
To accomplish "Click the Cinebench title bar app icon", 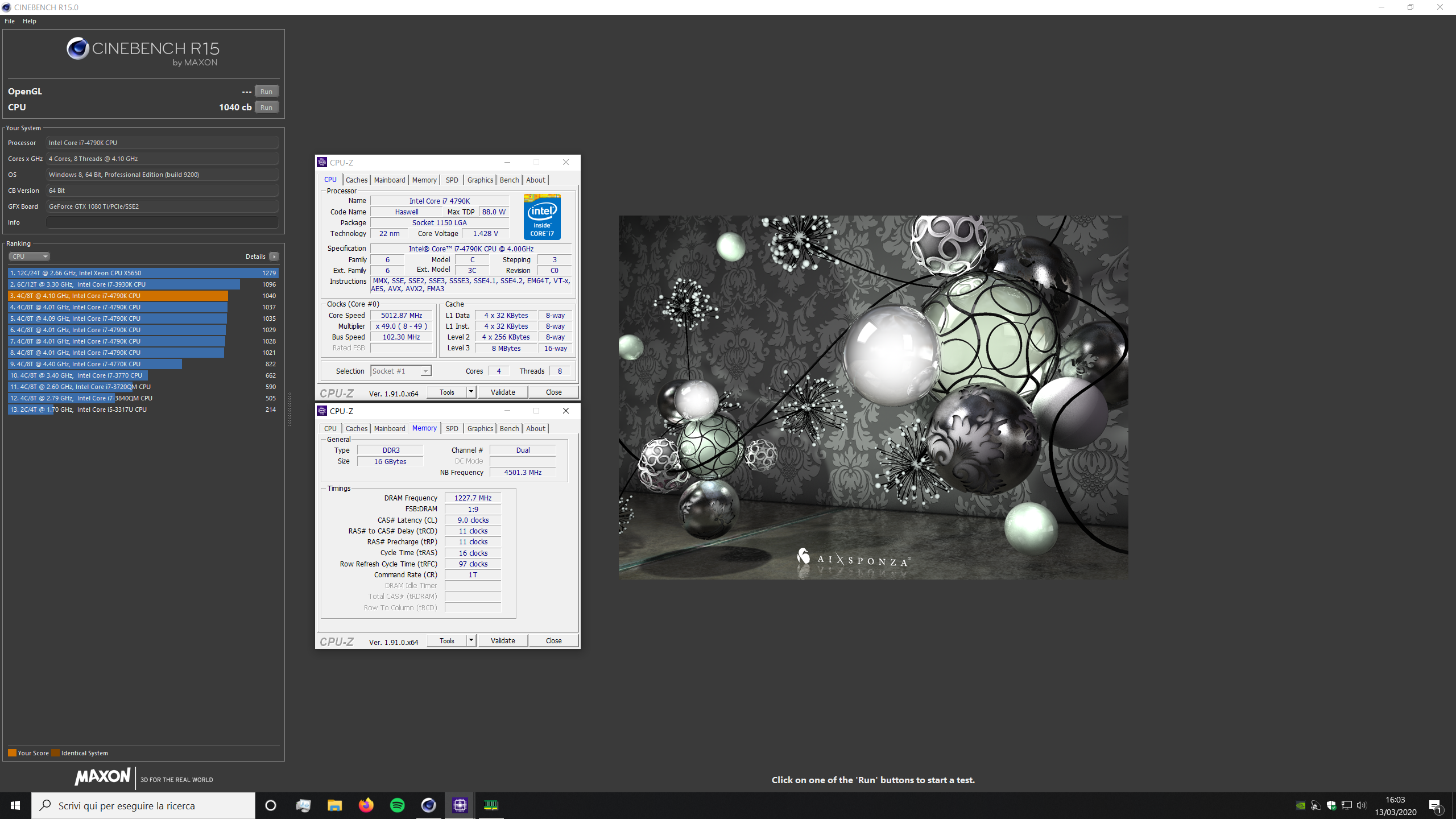I will coord(7,7).
